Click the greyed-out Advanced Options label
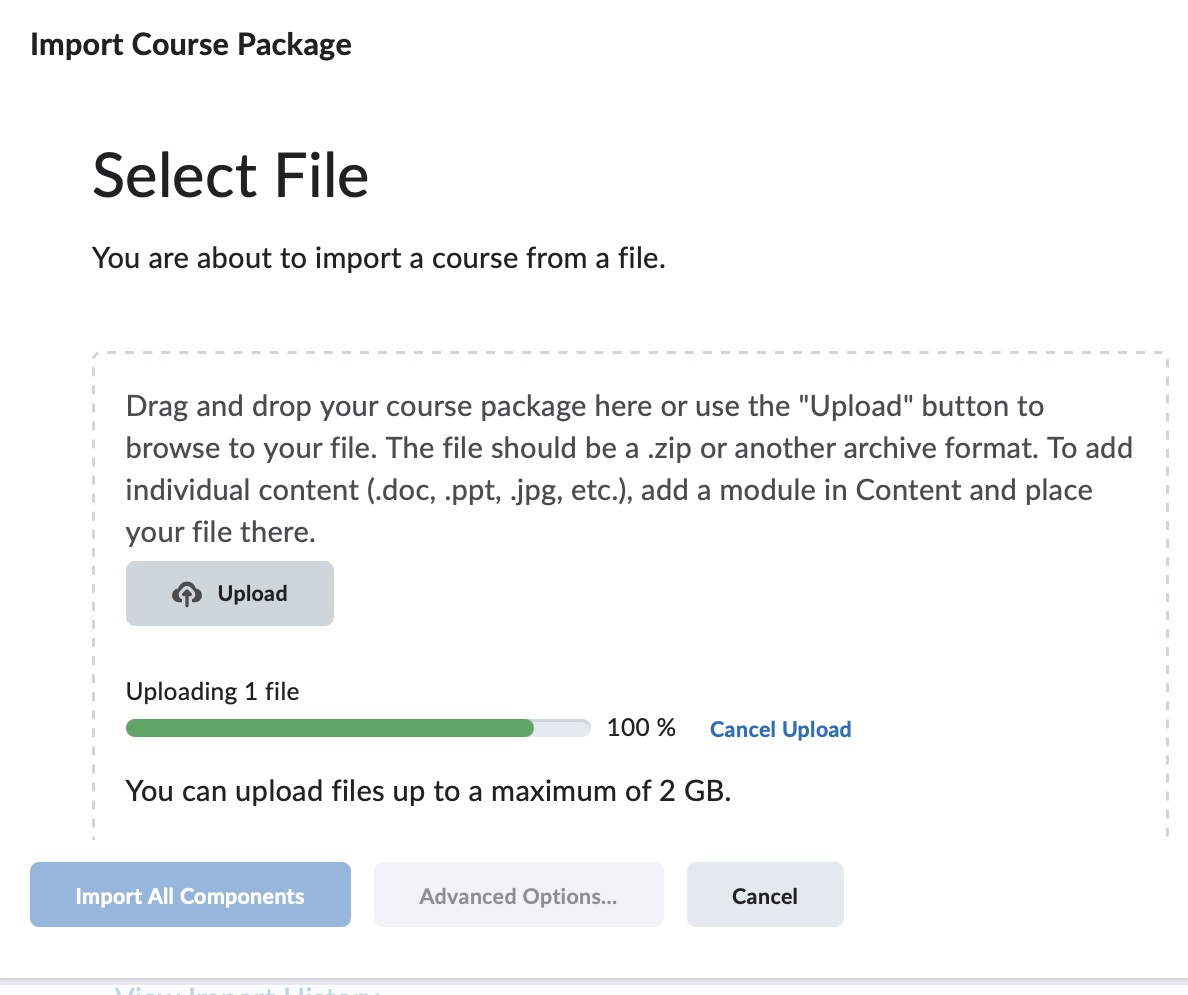This screenshot has height=995, width=1188. click(x=518, y=894)
